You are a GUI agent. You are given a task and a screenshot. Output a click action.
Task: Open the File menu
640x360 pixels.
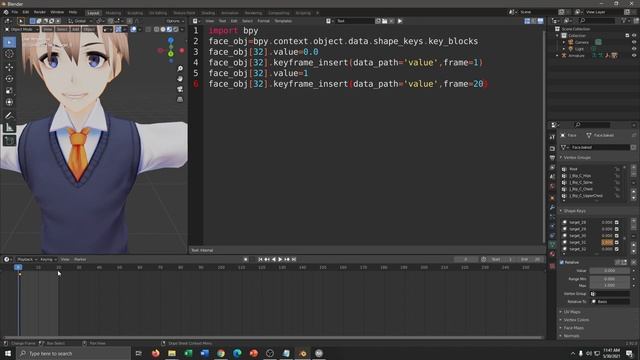(15, 12)
